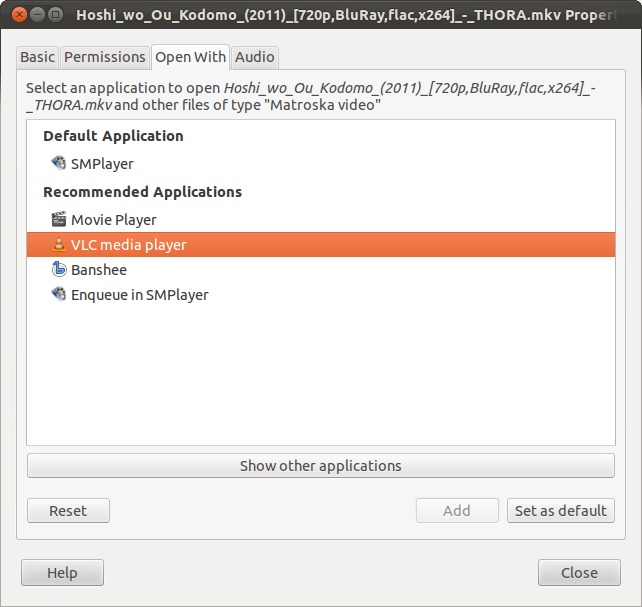Select the VLC media player row

pyautogui.click(x=321, y=244)
